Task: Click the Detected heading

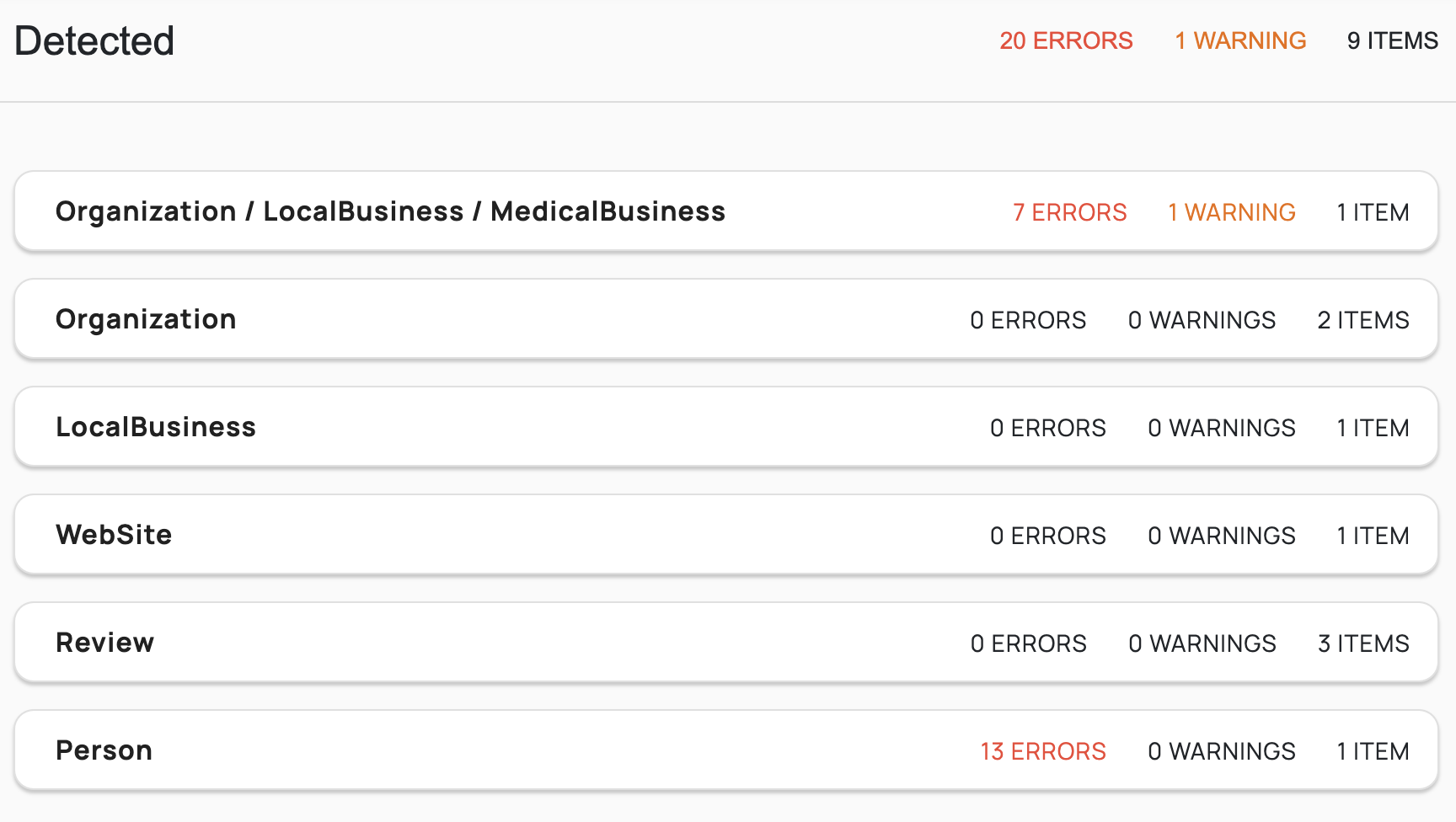Action: coord(94,40)
